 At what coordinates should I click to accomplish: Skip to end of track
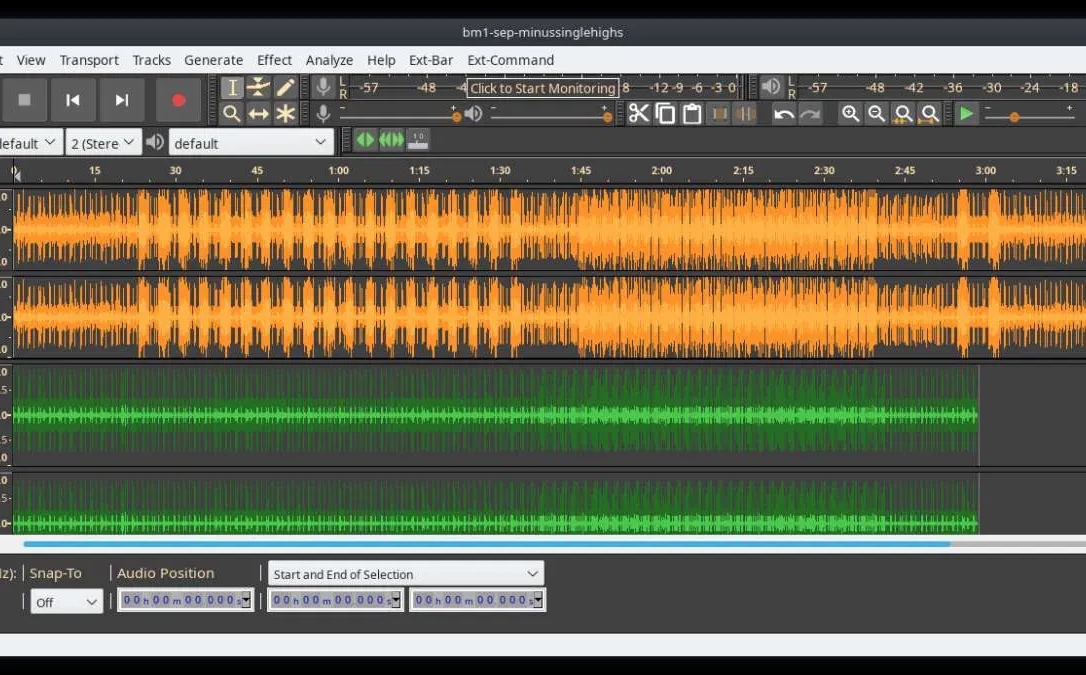pyautogui.click(x=121, y=100)
